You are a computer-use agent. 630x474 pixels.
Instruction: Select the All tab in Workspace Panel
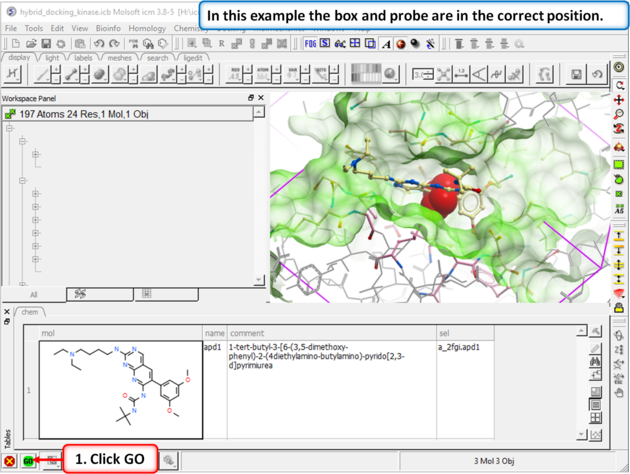(x=33, y=295)
